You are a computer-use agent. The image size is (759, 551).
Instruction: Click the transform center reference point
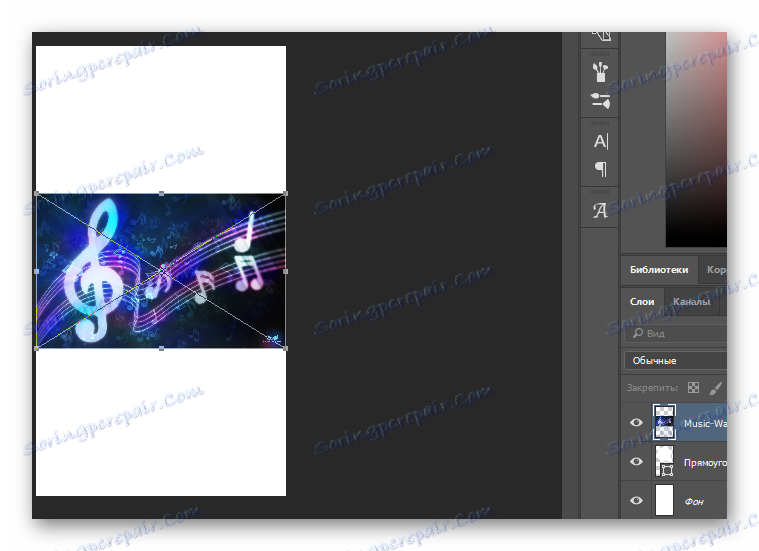pyautogui.click(x=163, y=271)
